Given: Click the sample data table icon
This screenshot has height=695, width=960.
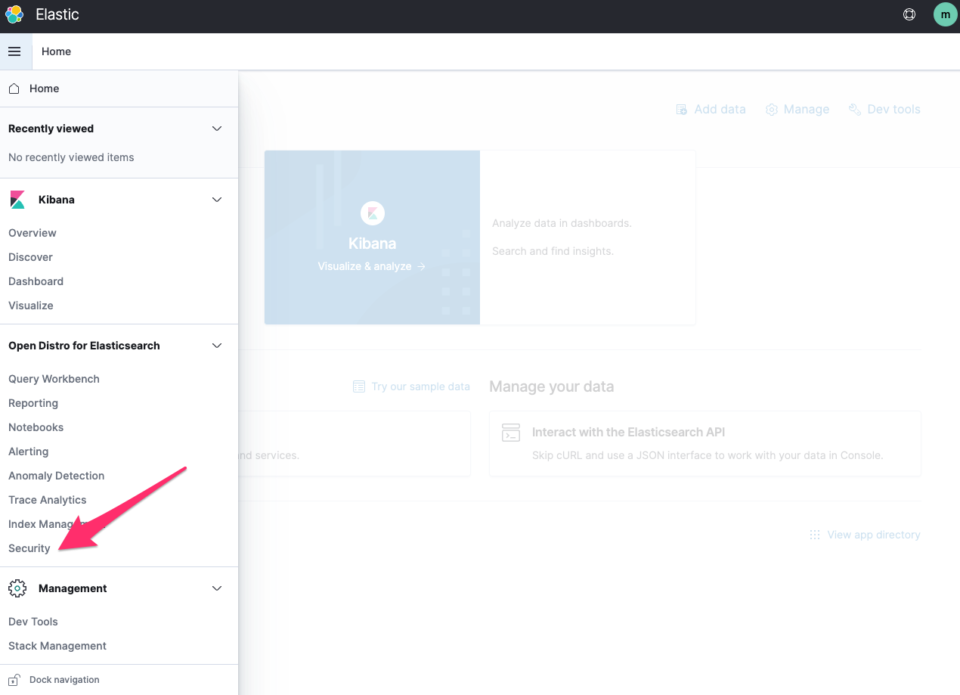Looking at the screenshot, I should (359, 386).
